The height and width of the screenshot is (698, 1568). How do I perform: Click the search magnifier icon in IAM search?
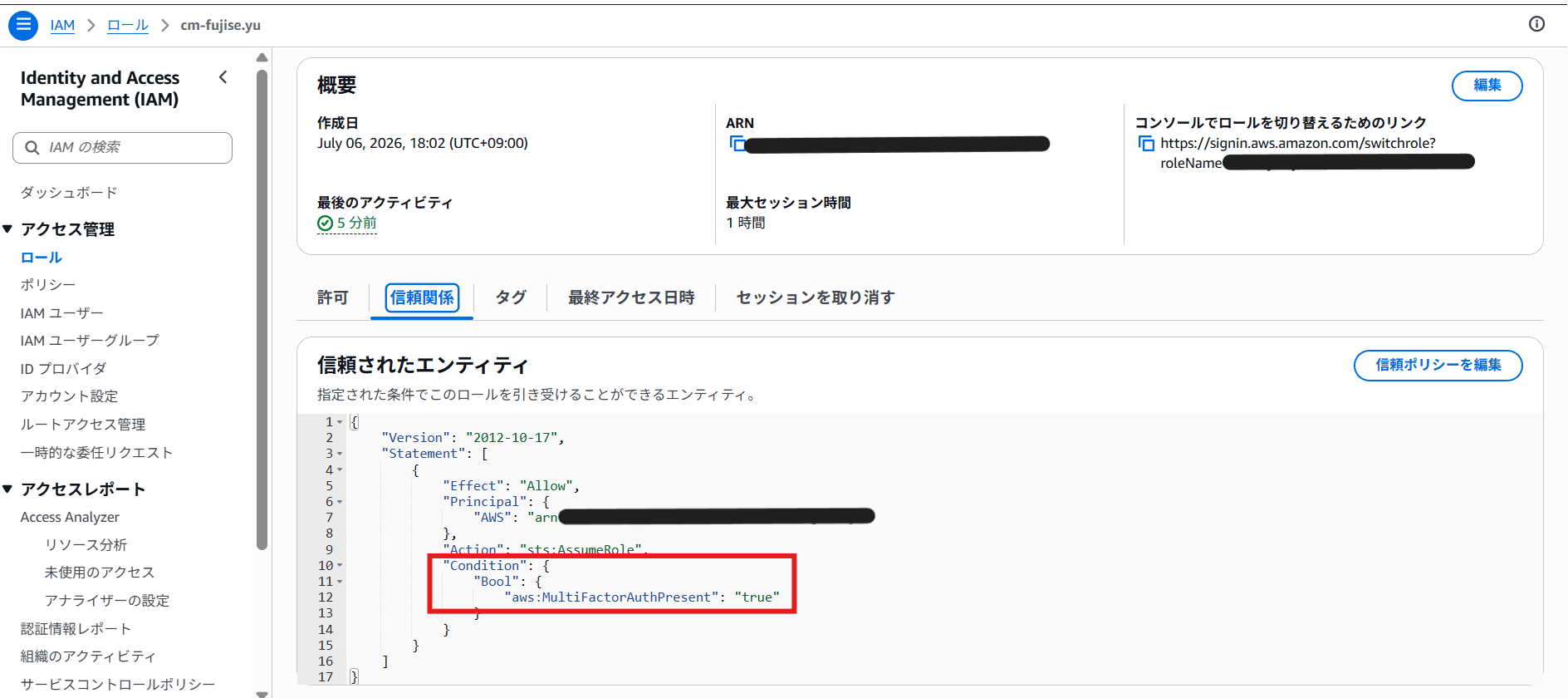32,148
